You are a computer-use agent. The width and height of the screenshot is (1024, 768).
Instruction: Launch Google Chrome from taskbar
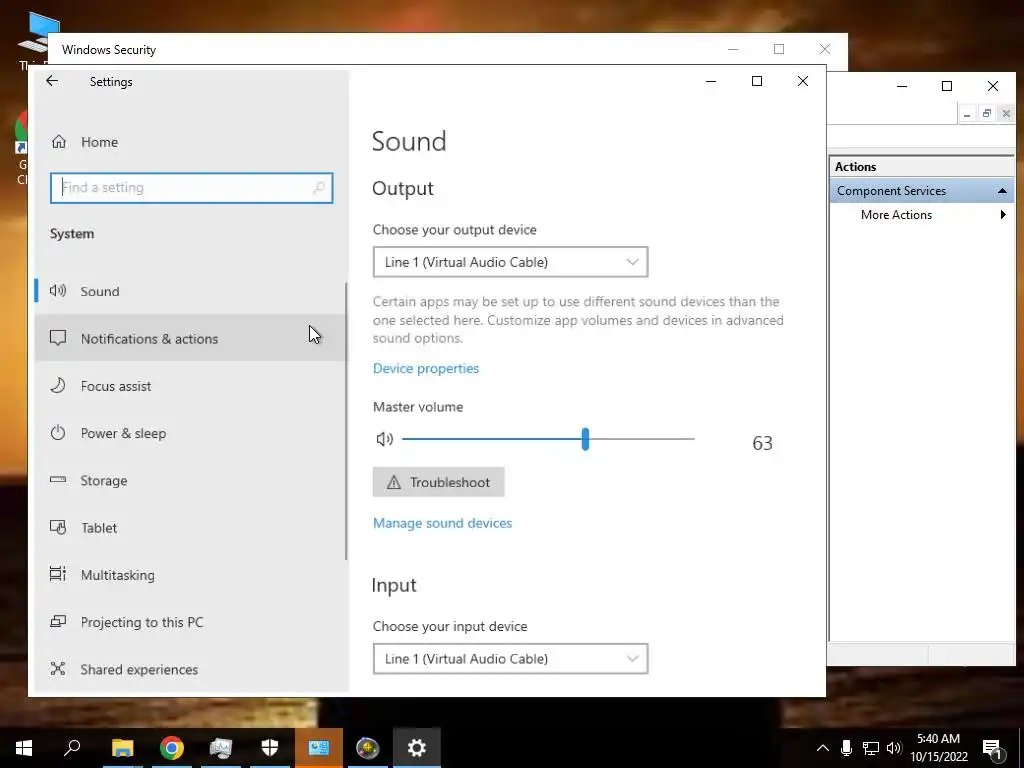coord(172,748)
